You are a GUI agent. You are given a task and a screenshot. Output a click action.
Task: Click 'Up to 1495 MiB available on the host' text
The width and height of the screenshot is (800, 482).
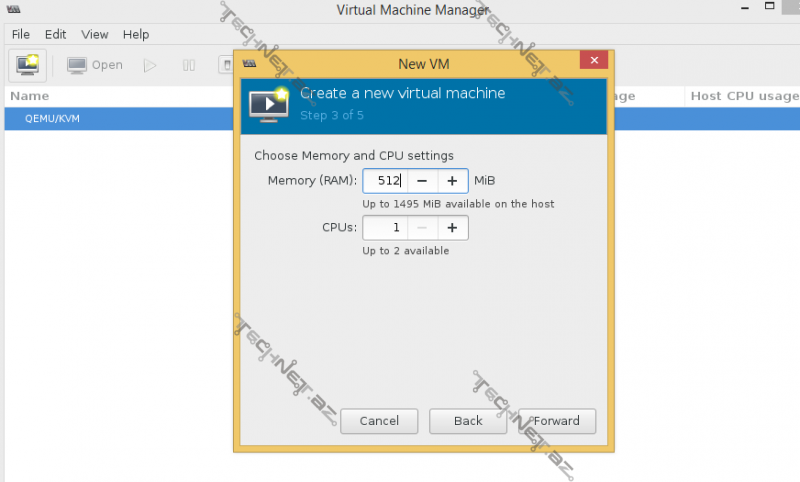coord(458,204)
